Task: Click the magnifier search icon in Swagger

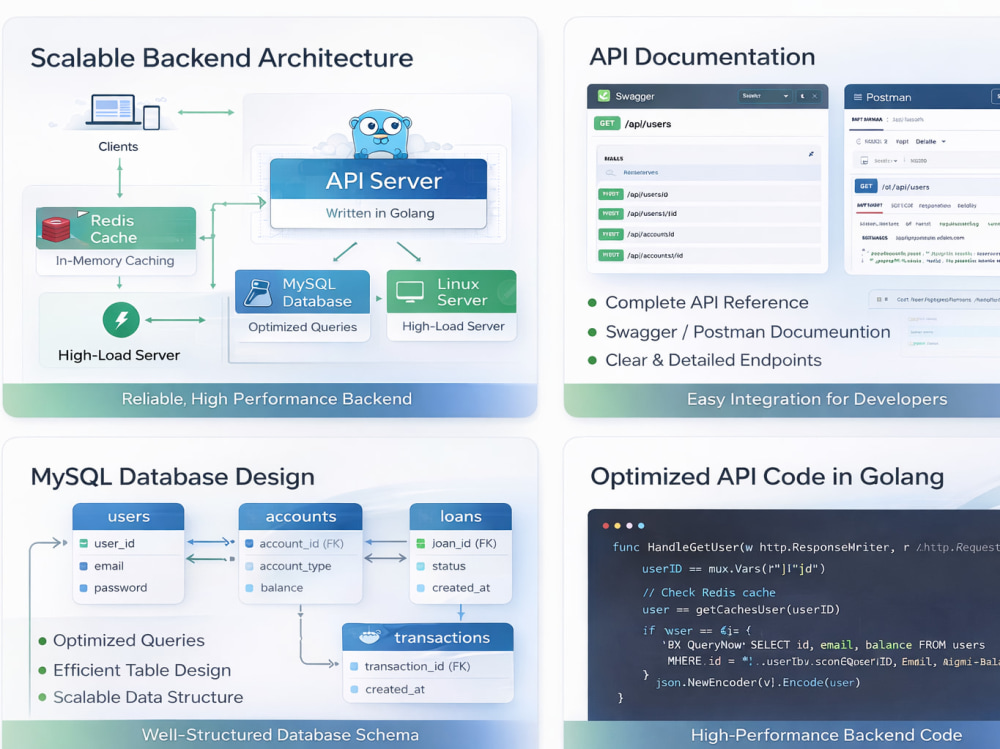Action: click(x=610, y=172)
